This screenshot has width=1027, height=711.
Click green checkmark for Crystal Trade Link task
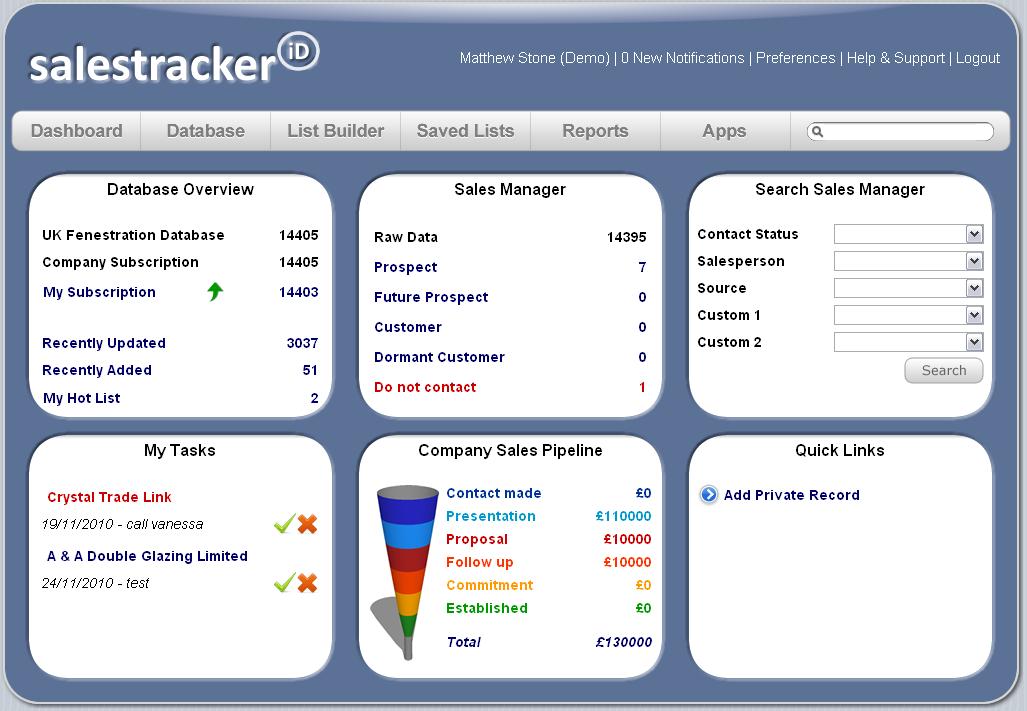click(284, 524)
